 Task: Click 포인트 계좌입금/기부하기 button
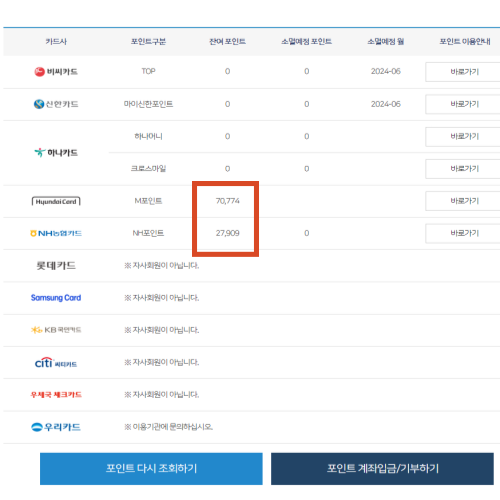[x=382, y=468]
